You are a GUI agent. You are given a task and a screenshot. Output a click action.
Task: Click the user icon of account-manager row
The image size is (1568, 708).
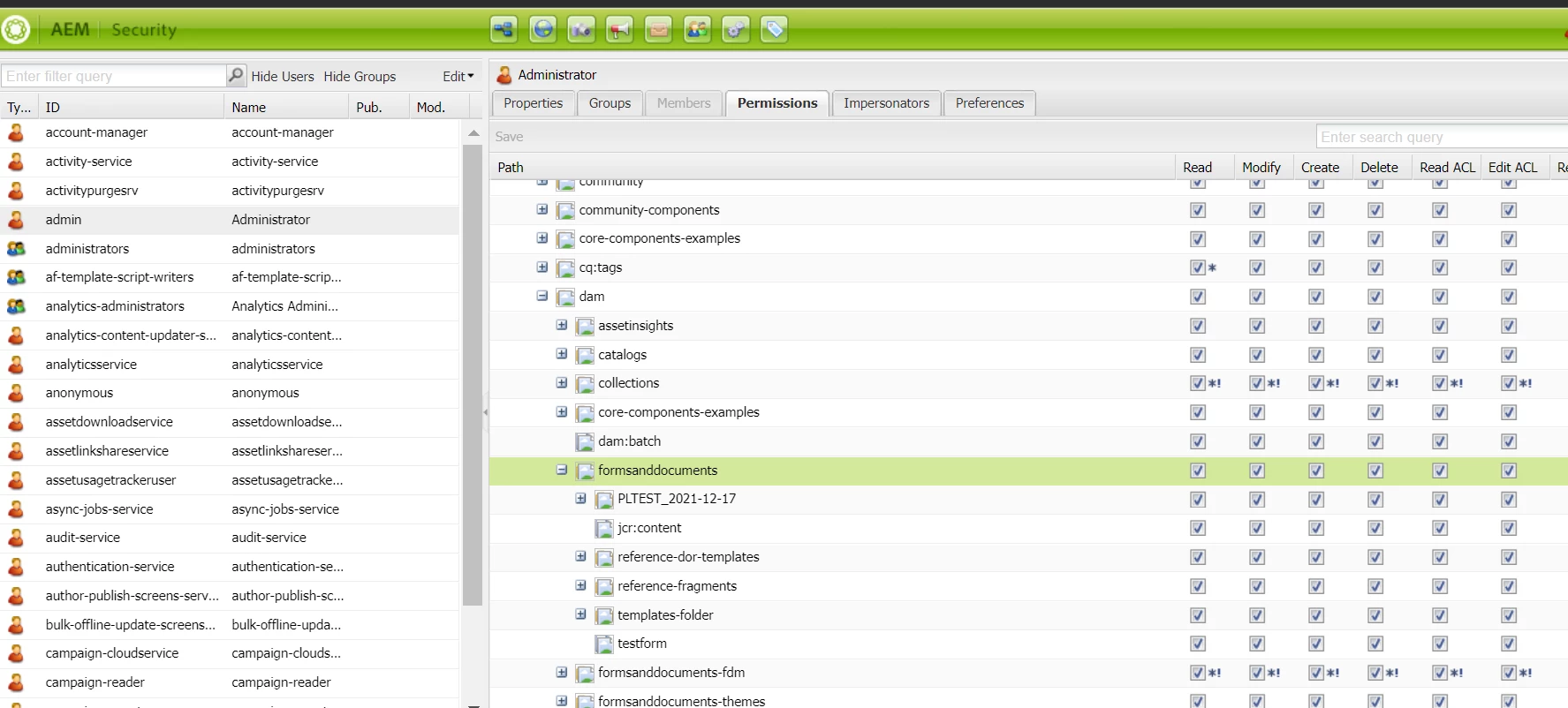16,132
